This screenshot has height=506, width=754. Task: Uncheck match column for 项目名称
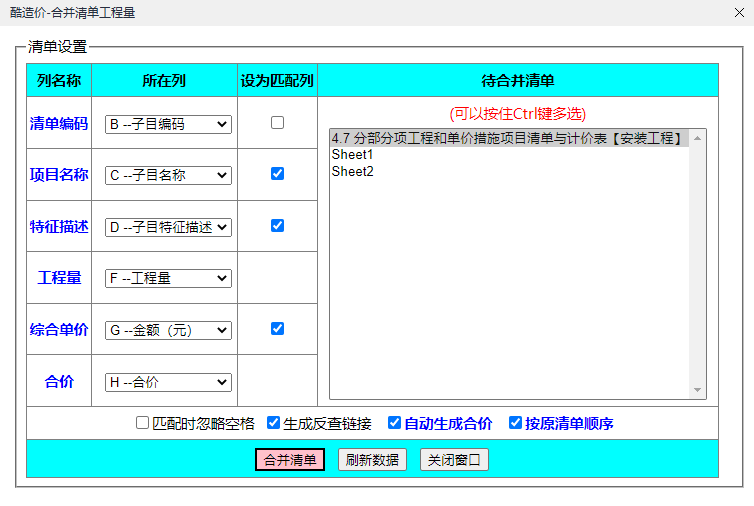277,174
